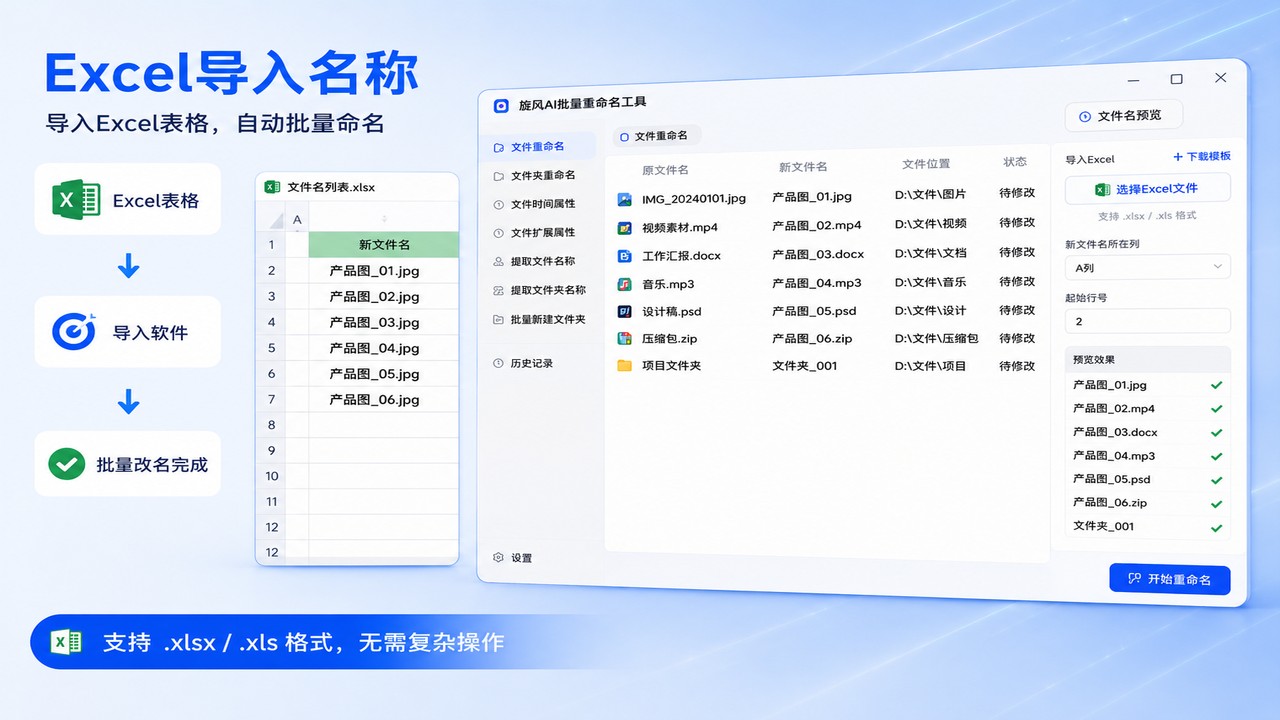Image resolution: width=1280 pixels, height=720 pixels.
Task: Click the 新文件名 column header in file table
Action: (802, 167)
